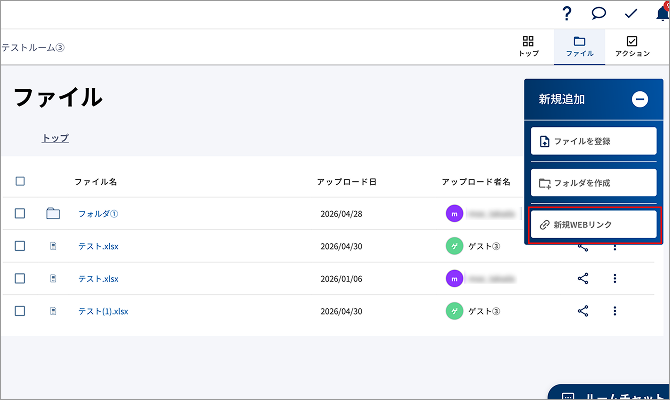Image resolution: width=670 pixels, height=400 pixels.
Task: Click file icon of テスト.xlsx dated 2026/04/30
Action: [53, 246]
